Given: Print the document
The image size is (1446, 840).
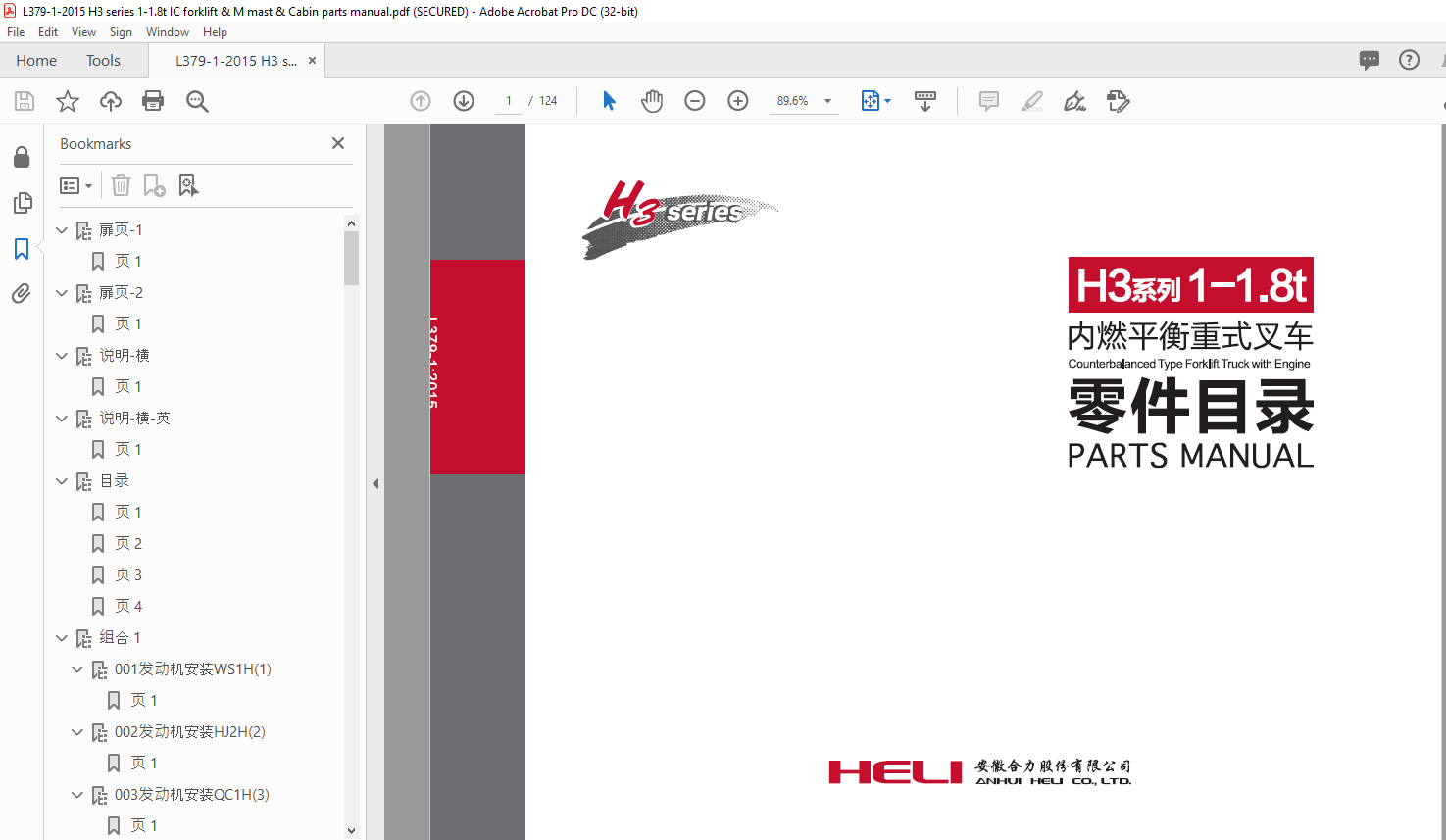Looking at the screenshot, I should pyautogui.click(x=153, y=101).
